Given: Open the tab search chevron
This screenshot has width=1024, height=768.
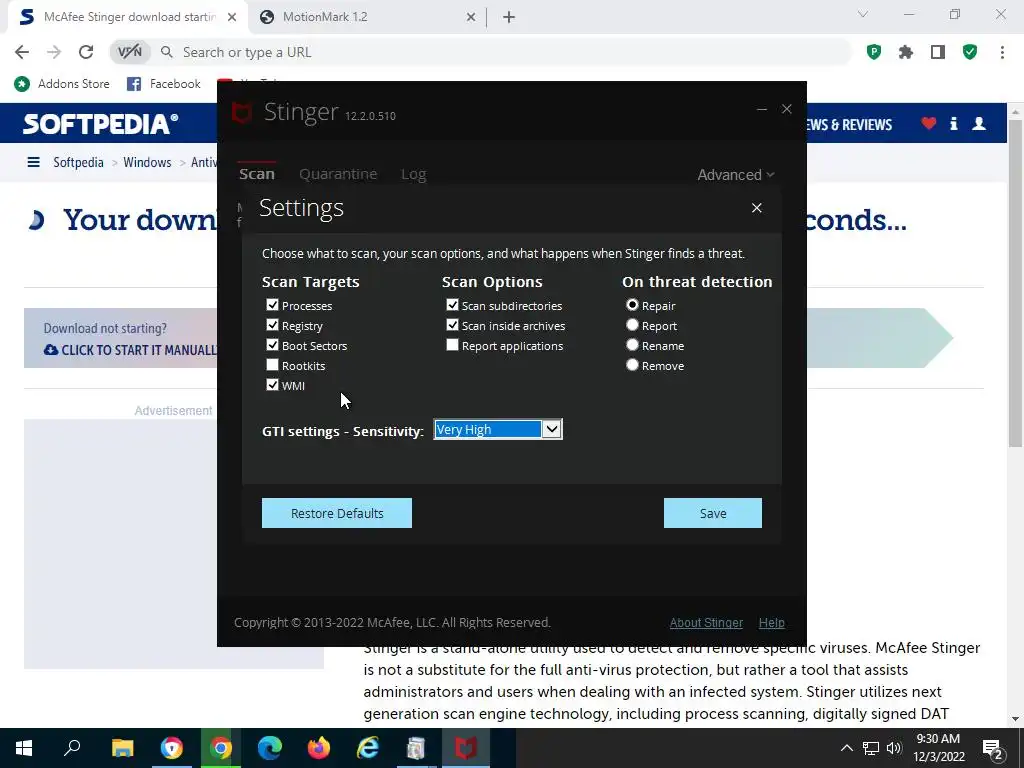Looking at the screenshot, I should (x=863, y=14).
